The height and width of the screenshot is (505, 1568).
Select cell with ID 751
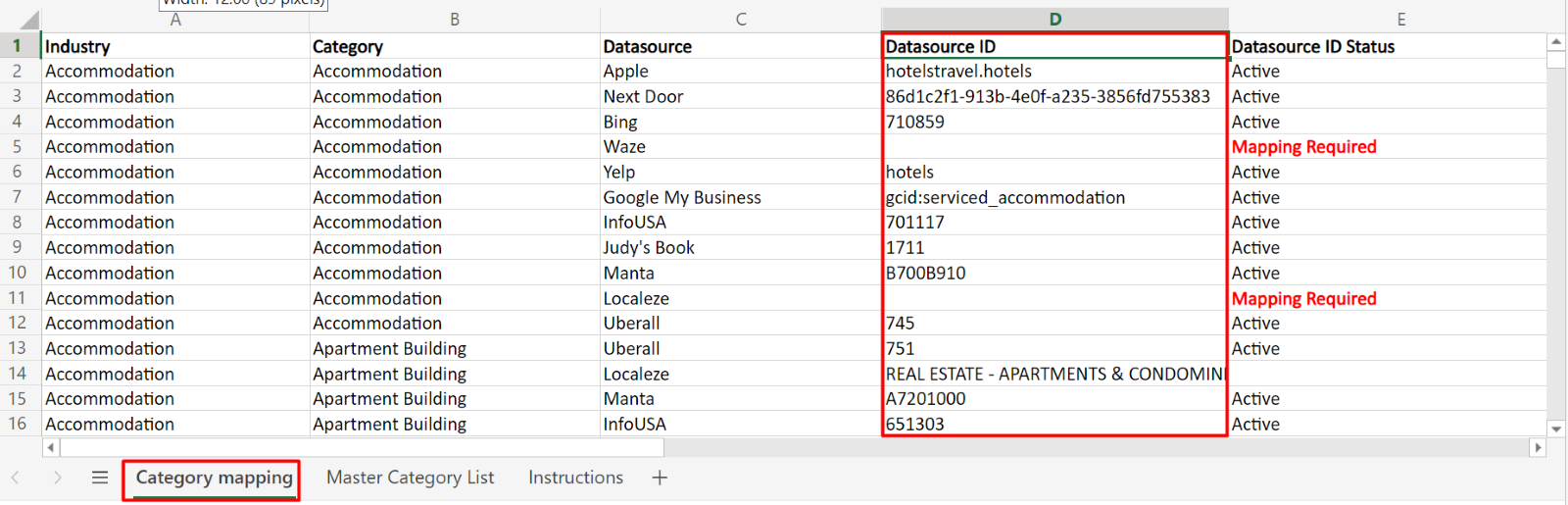pyautogui.click(x=1055, y=348)
